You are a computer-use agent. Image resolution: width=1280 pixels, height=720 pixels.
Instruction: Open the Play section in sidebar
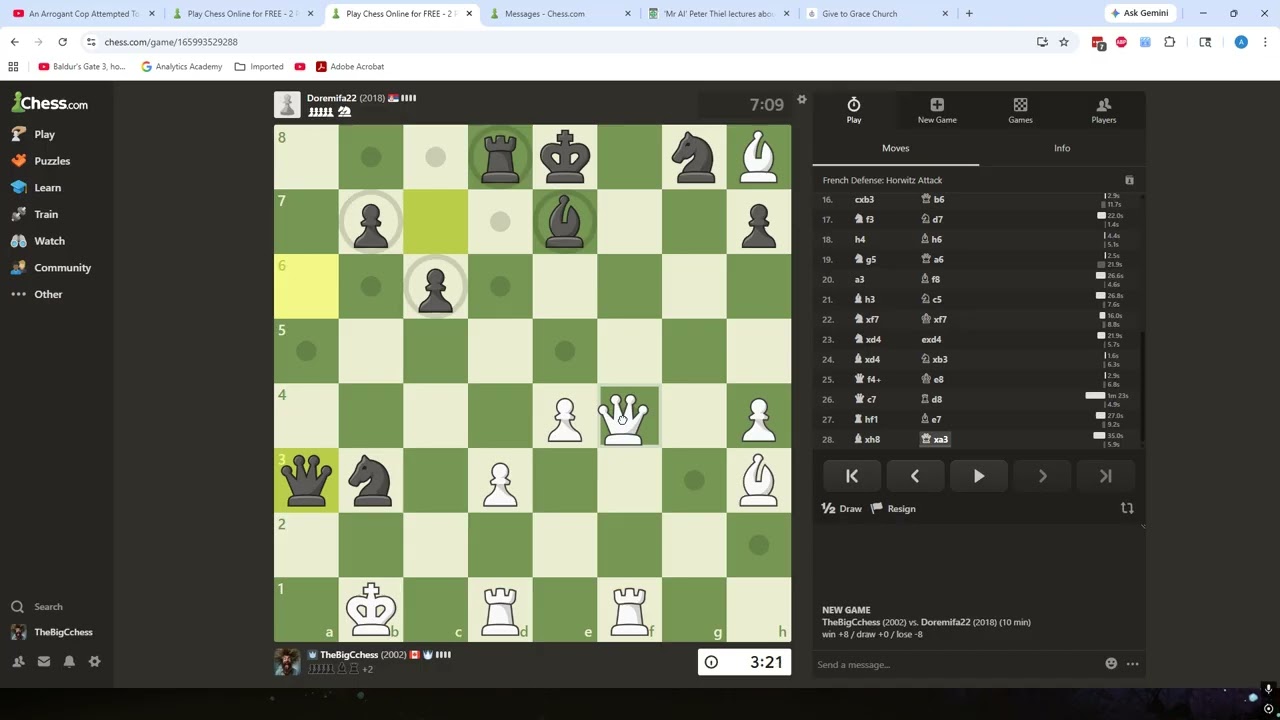[33, 134]
